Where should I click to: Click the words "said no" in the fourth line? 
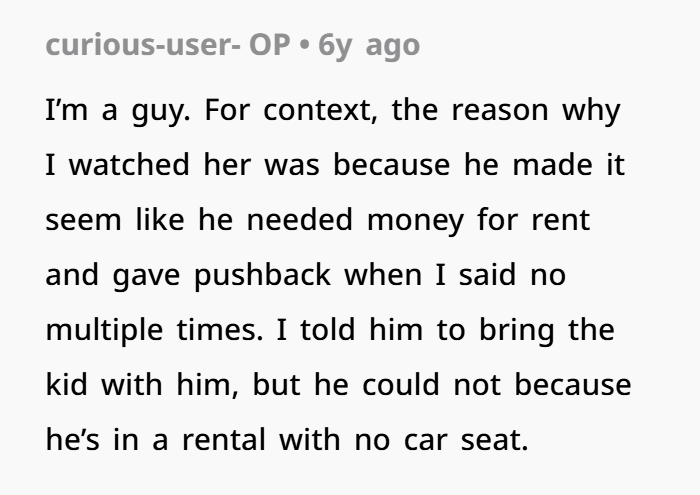512,275
